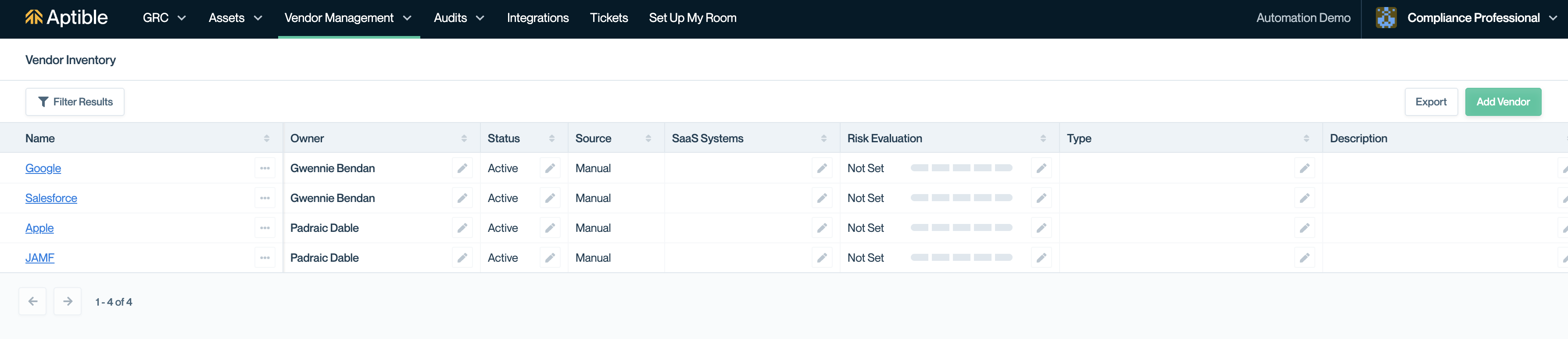
Task: Open Set Up My Room
Action: (693, 18)
